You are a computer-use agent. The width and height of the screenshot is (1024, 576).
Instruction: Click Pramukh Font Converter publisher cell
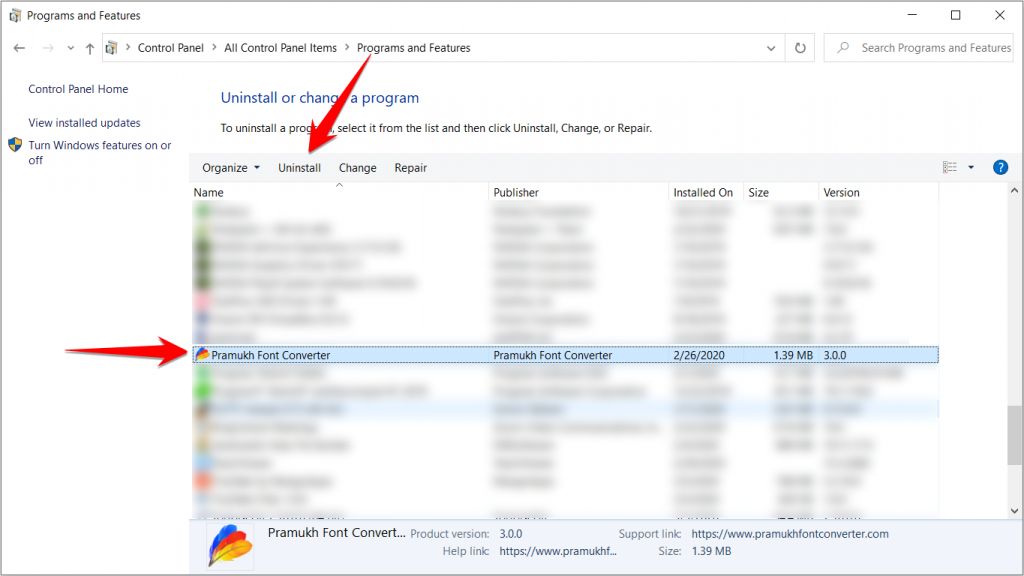click(552, 355)
